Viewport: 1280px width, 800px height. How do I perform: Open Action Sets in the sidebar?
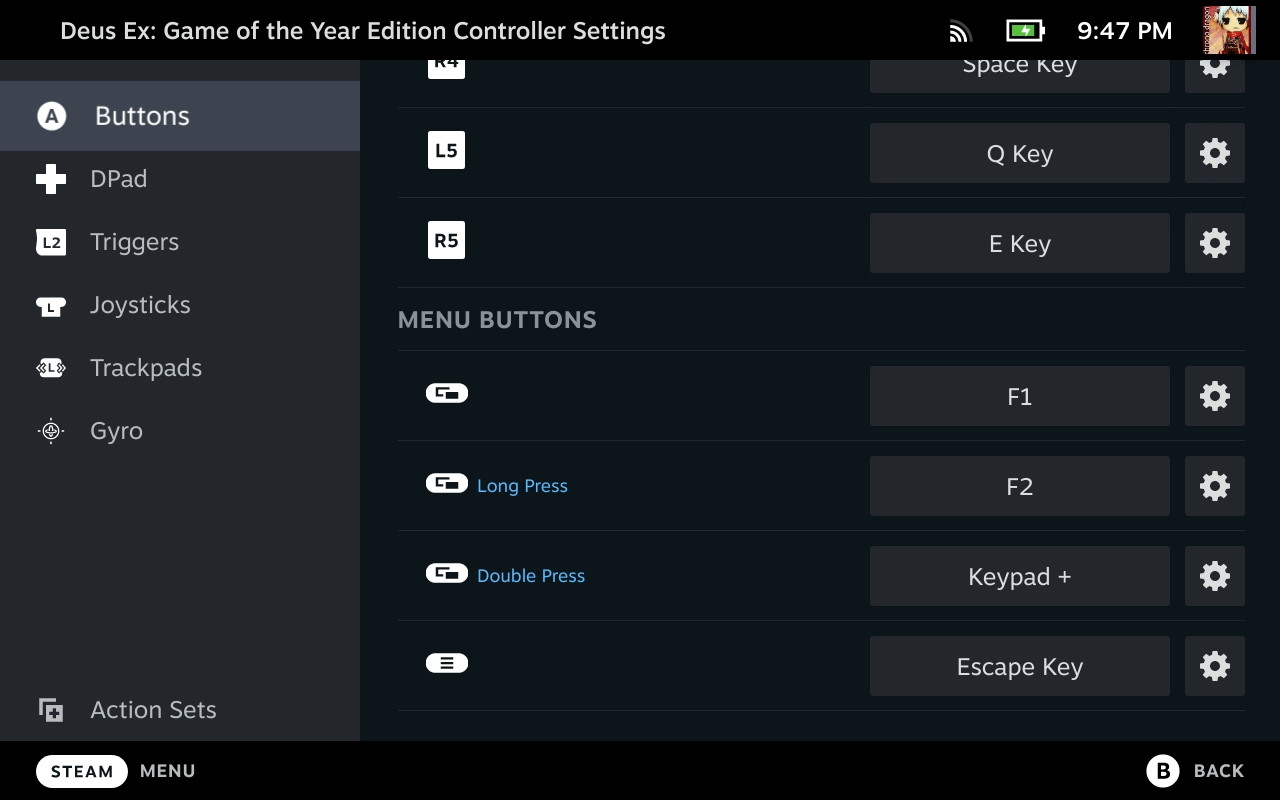click(152, 710)
